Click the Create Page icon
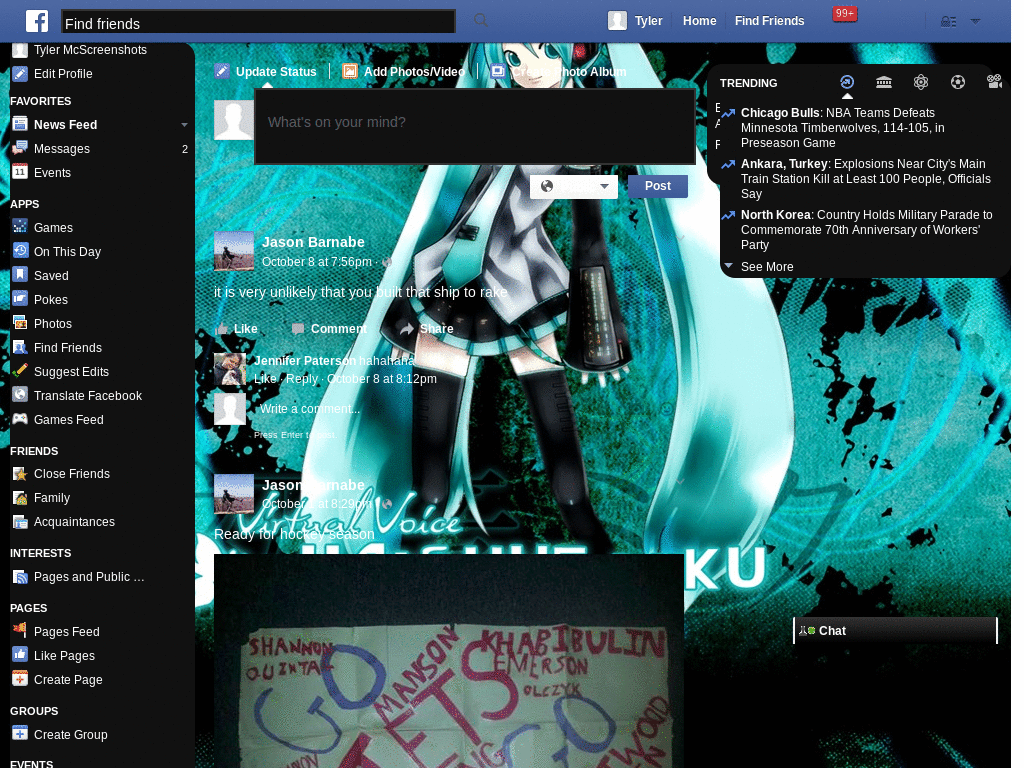The width and height of the screenshot is (1024, 768). [20, 679]
